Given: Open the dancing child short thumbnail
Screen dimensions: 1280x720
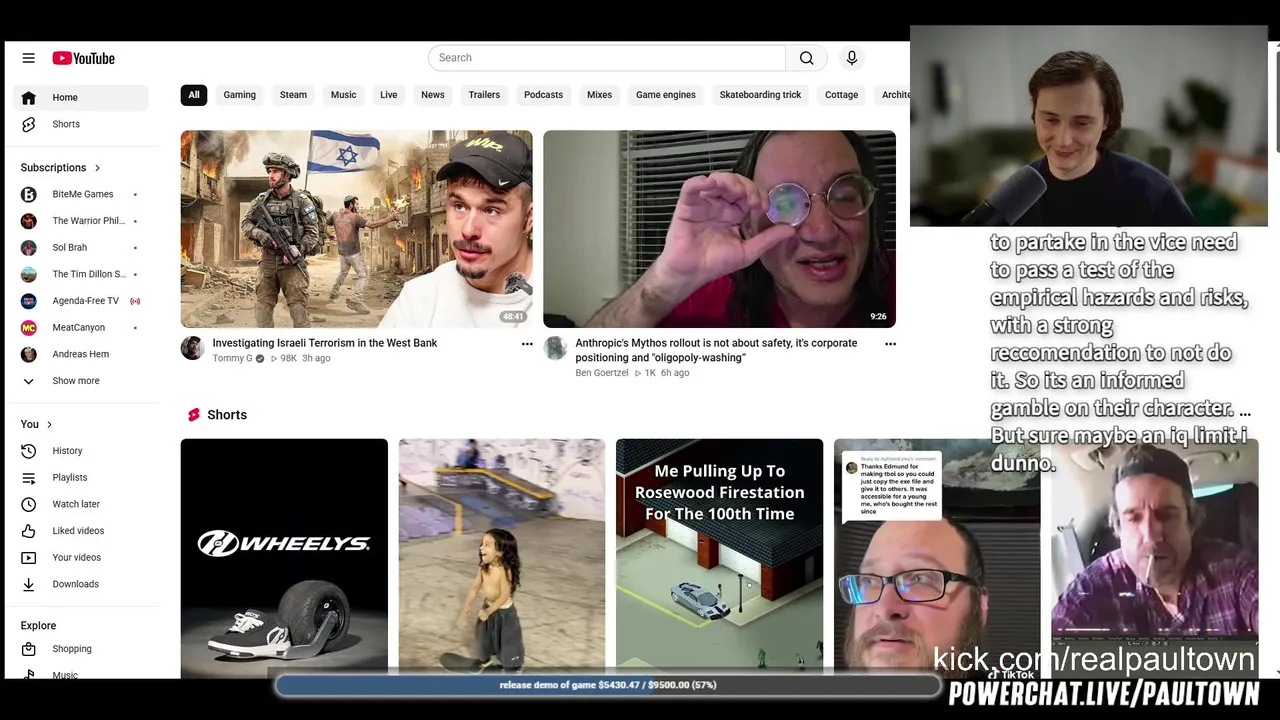Looking at the screenshot, I should tap(502, 556).
